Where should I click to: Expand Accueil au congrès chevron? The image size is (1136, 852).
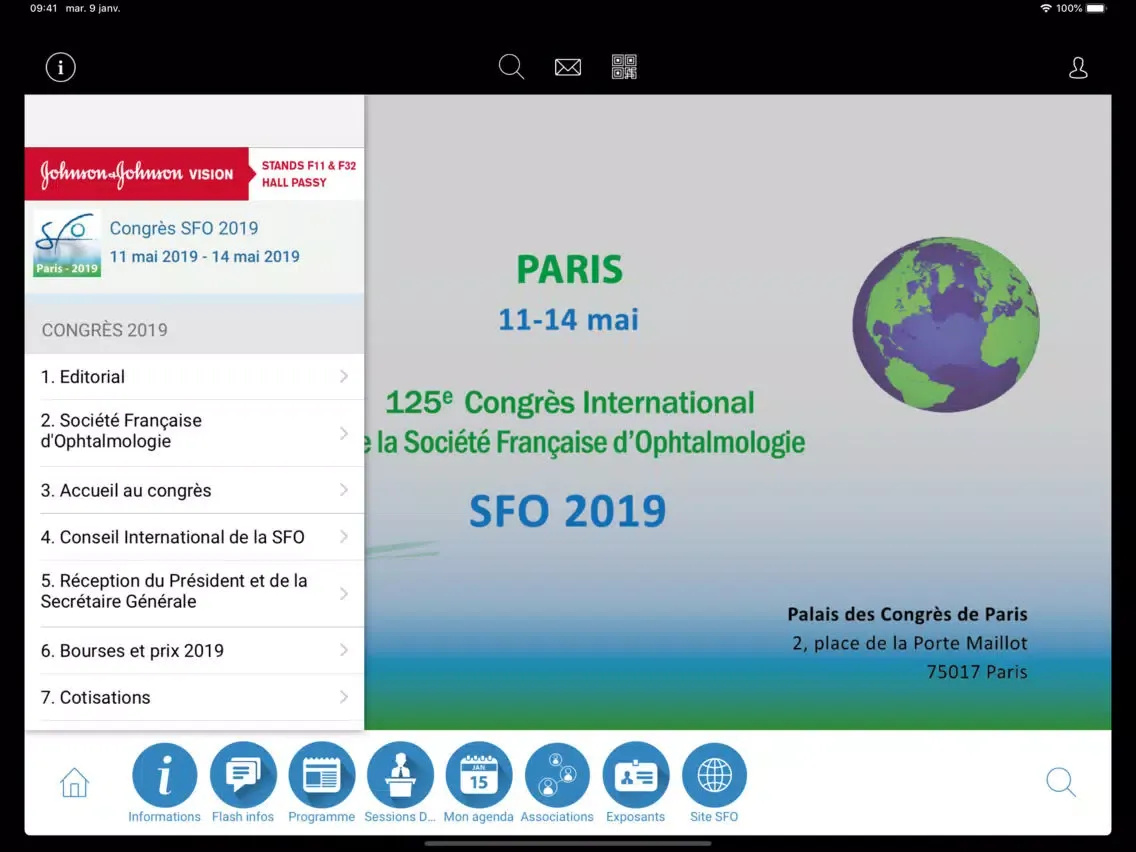pos(344,490)
